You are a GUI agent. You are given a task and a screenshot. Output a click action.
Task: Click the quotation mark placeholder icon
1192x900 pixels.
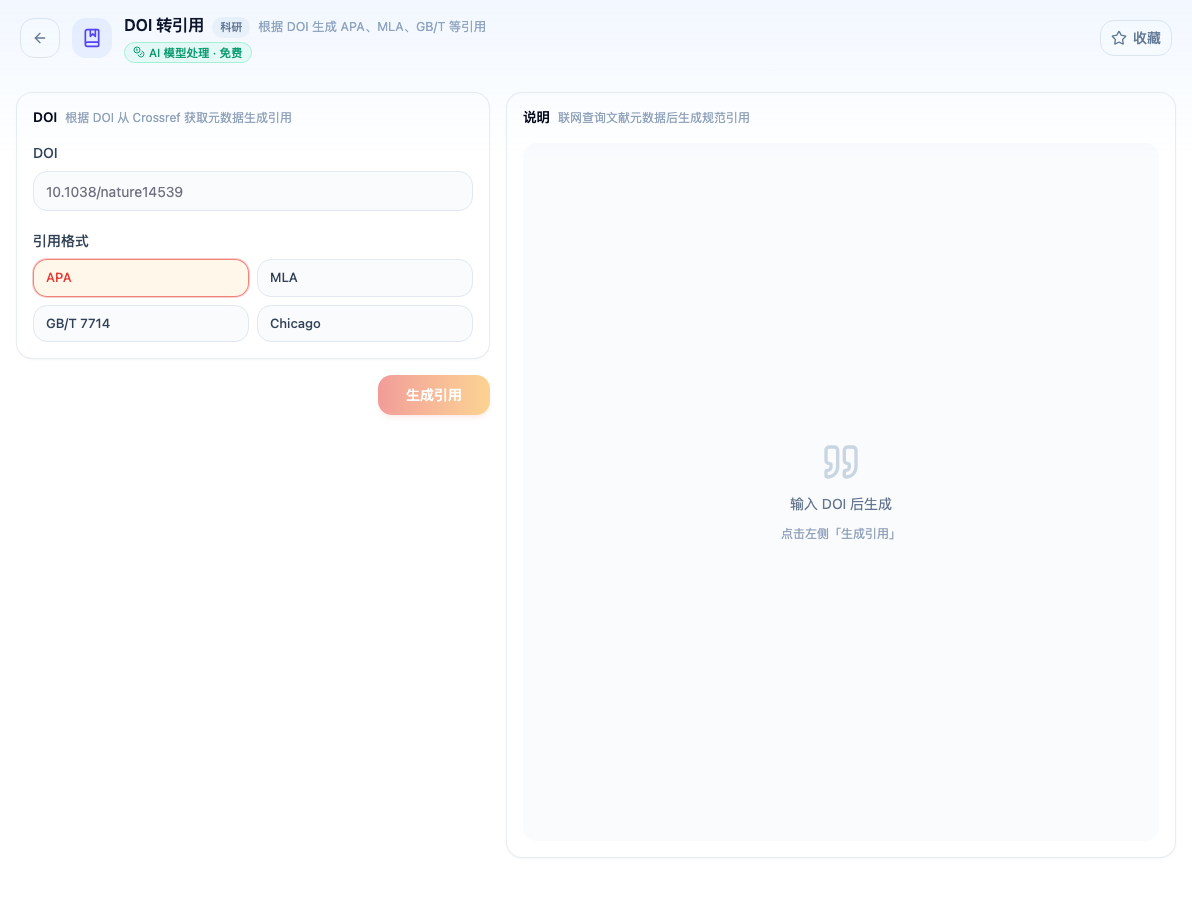[841, 461]
